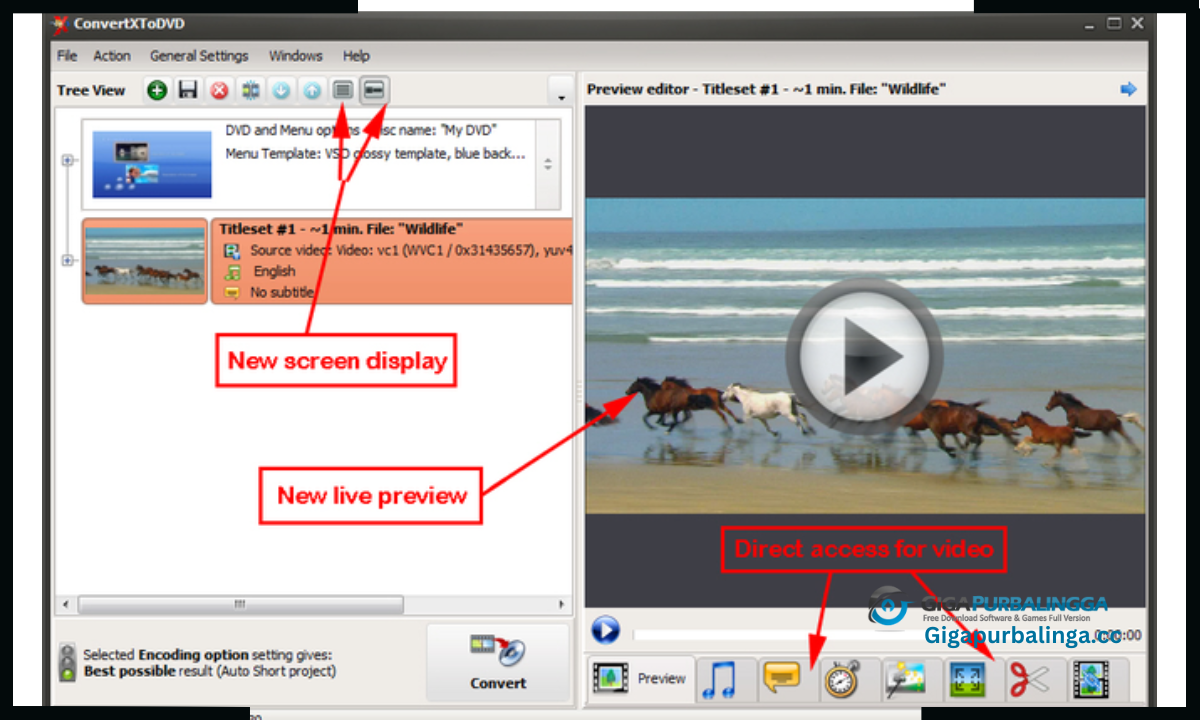This screenshot has height=720, width=1200.
Task: Click the English audio music note icon
Action: 232,272
